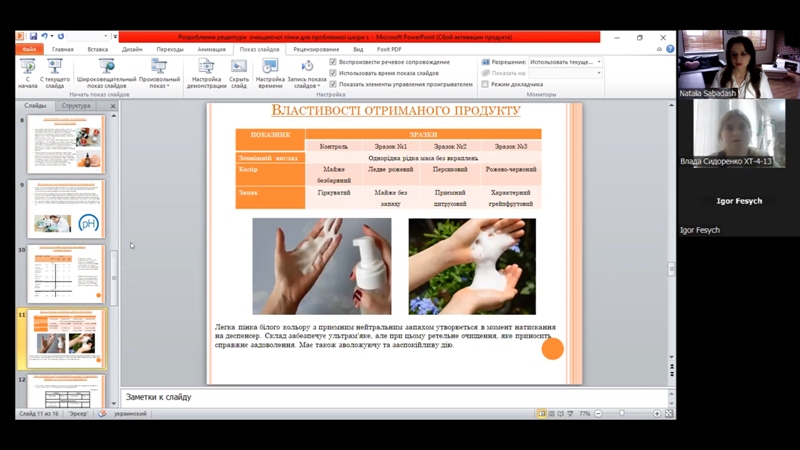Undo the last action
This screenshot has height=450, width=800.
click(x=44, y=36)
